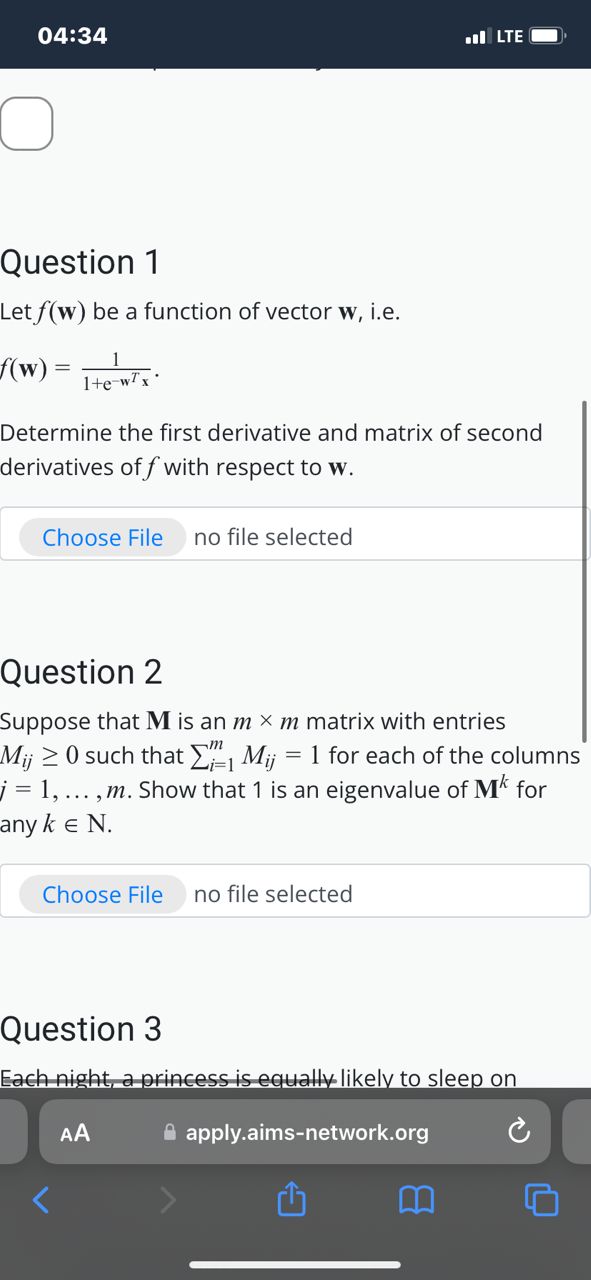Viewport: 591px width, 1280px height.
Task: Open the Bookmarks icon in Safari toolbar
Action: coord(416,1200)
